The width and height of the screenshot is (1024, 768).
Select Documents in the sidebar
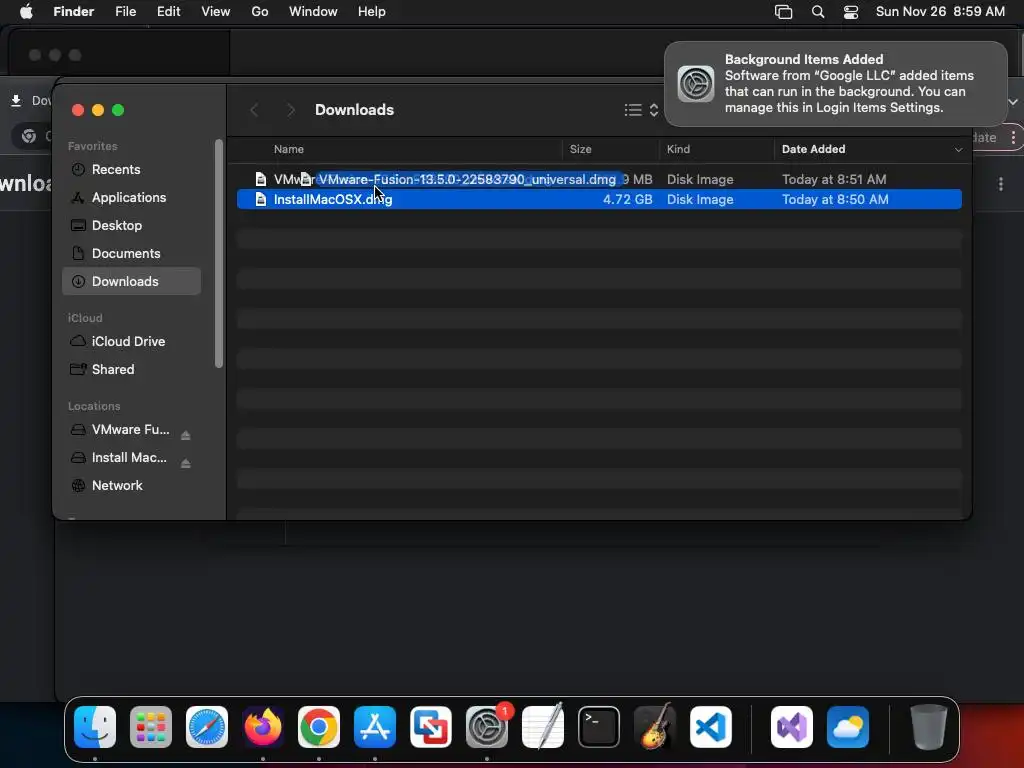(131, 253)
